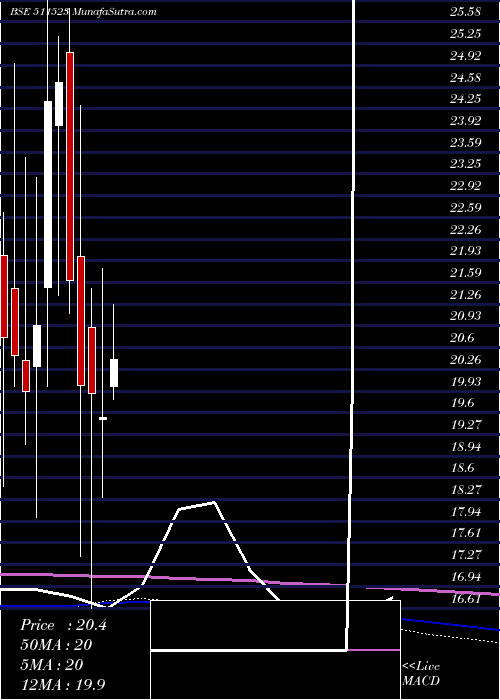Click the 17.27 price axis label
The image size is (500, 700).
click(x=466, y=555)
